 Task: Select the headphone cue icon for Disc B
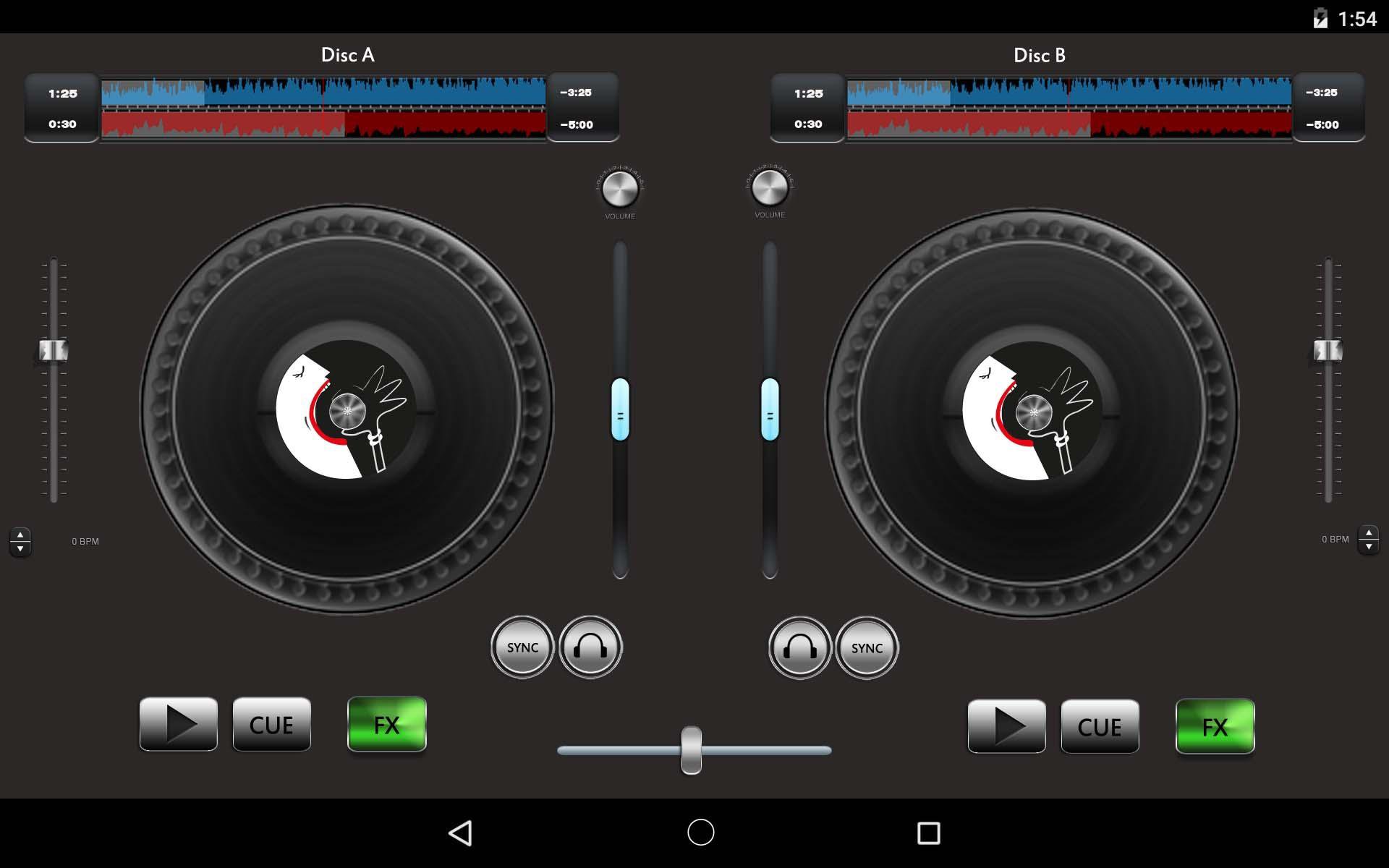[x=799, y=647]
